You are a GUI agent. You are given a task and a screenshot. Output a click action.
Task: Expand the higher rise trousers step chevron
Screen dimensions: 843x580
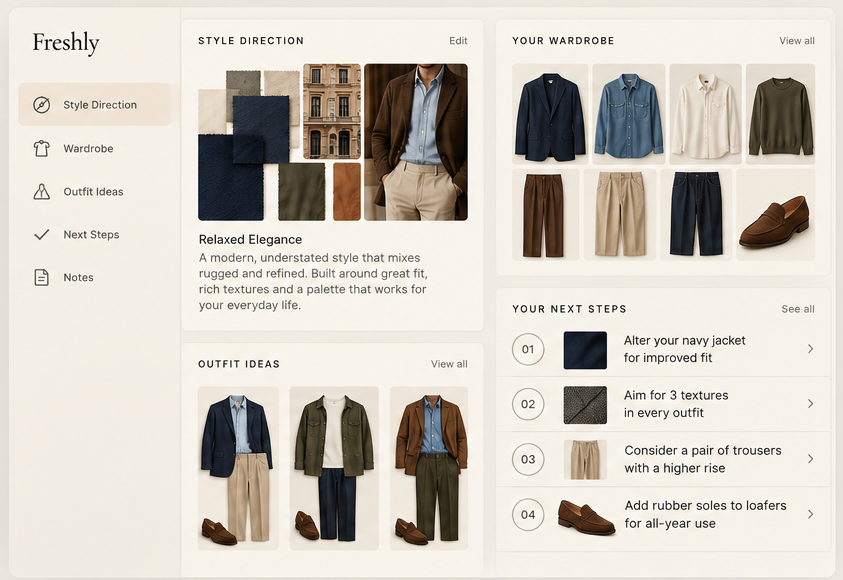pos(810,459)
